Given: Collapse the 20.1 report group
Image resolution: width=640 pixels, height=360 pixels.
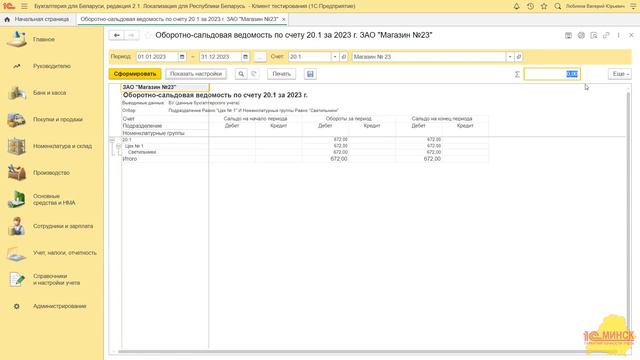Looking at the screenshot, I should (112, 140).
